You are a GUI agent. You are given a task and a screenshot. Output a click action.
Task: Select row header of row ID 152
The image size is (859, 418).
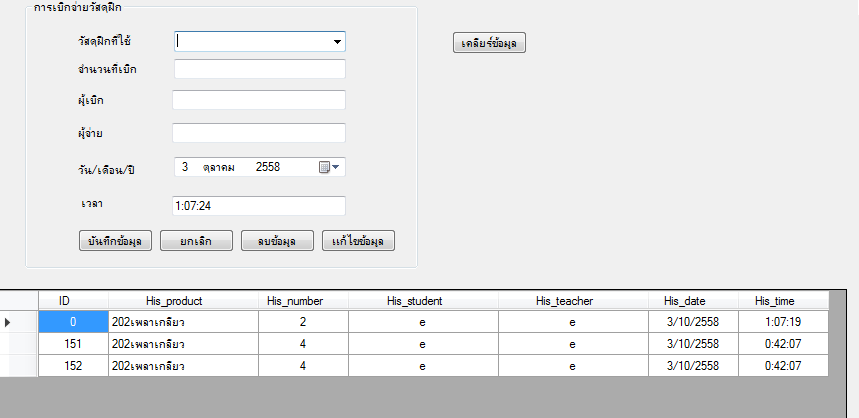[x=19, y=365]
